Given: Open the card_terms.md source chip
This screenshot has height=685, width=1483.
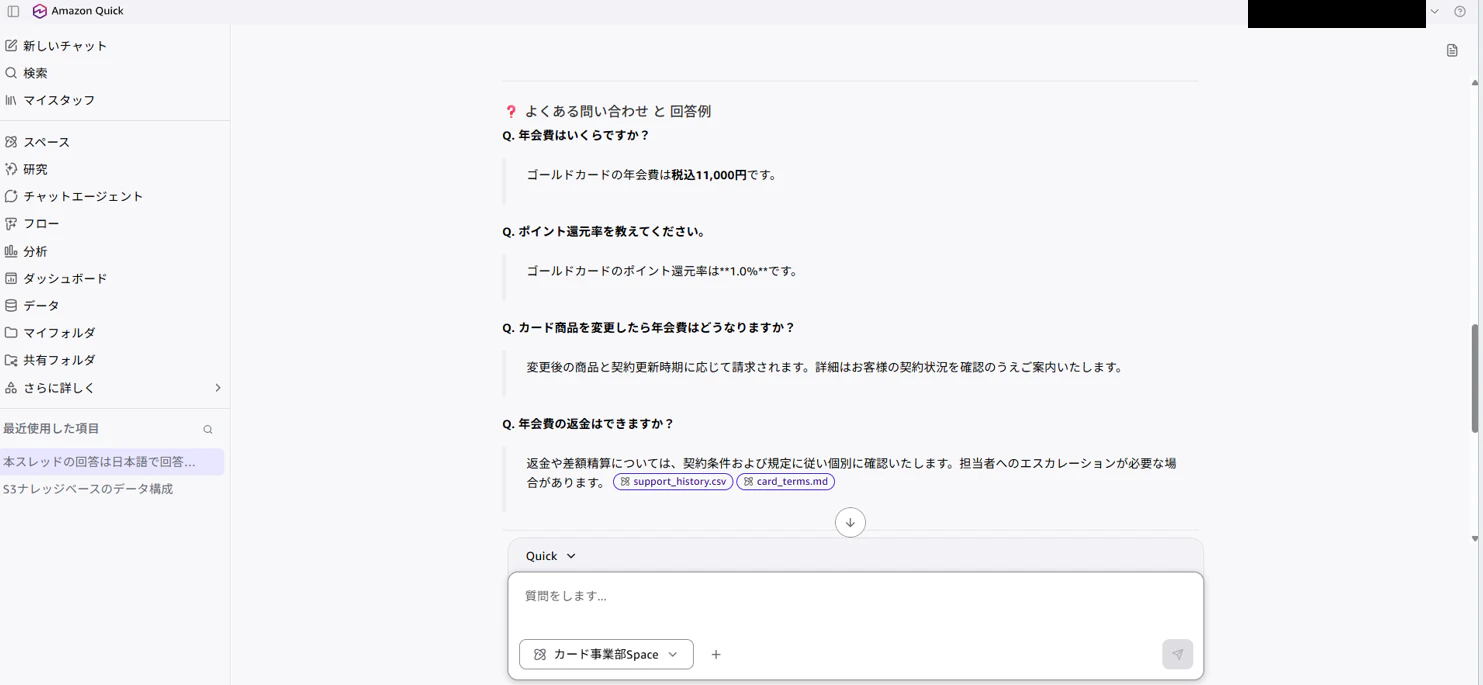Looking at the screenshot, I should click(785, 482).
